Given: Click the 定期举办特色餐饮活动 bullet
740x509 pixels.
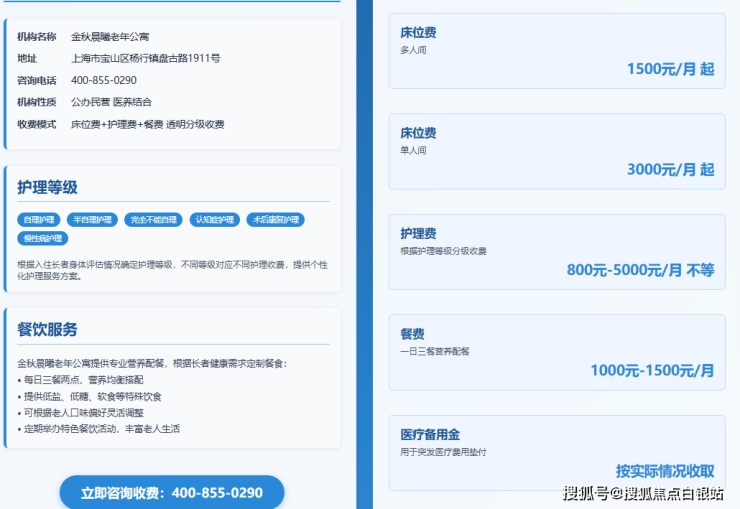Looking at the screenshot, I should pos(99,429).
